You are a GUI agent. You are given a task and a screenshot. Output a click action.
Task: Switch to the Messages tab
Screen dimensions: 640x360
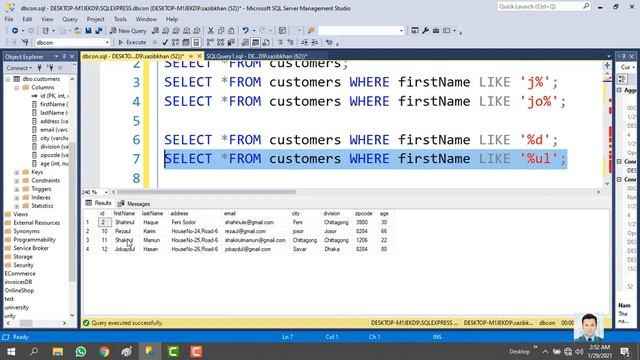(134, 203)
